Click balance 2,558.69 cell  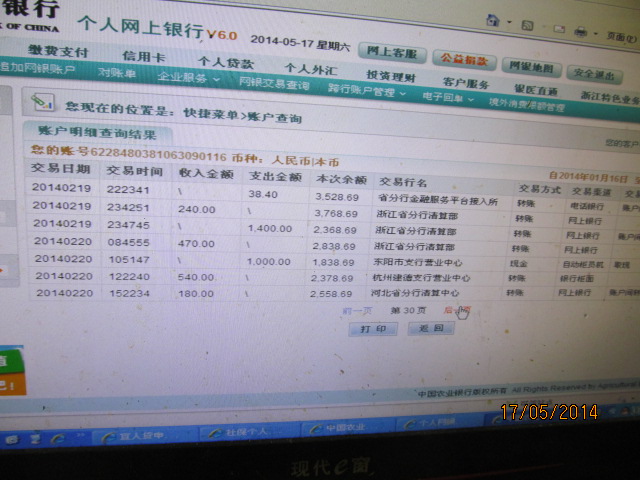[331, 293]
